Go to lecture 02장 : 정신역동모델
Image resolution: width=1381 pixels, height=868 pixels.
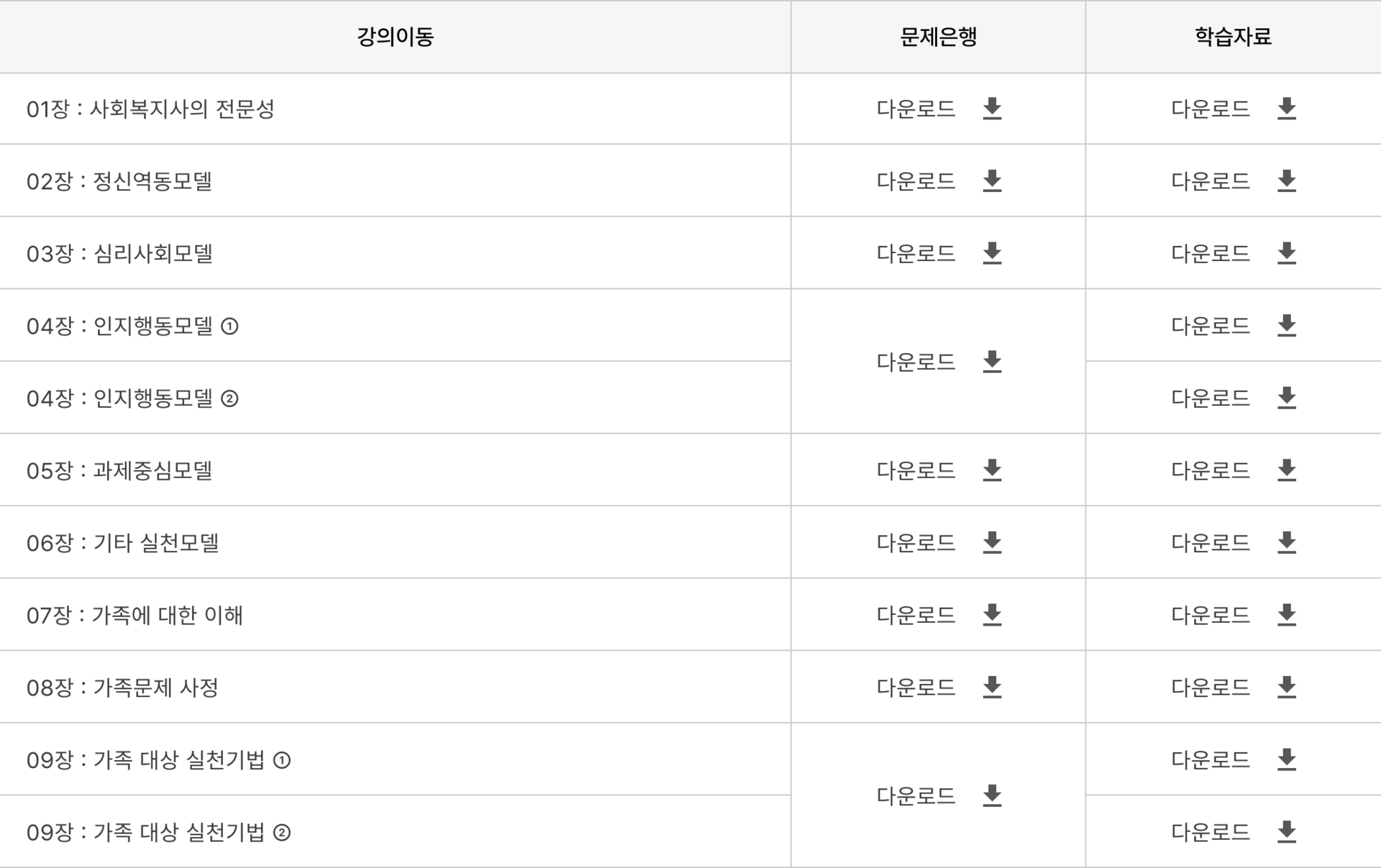119,181
